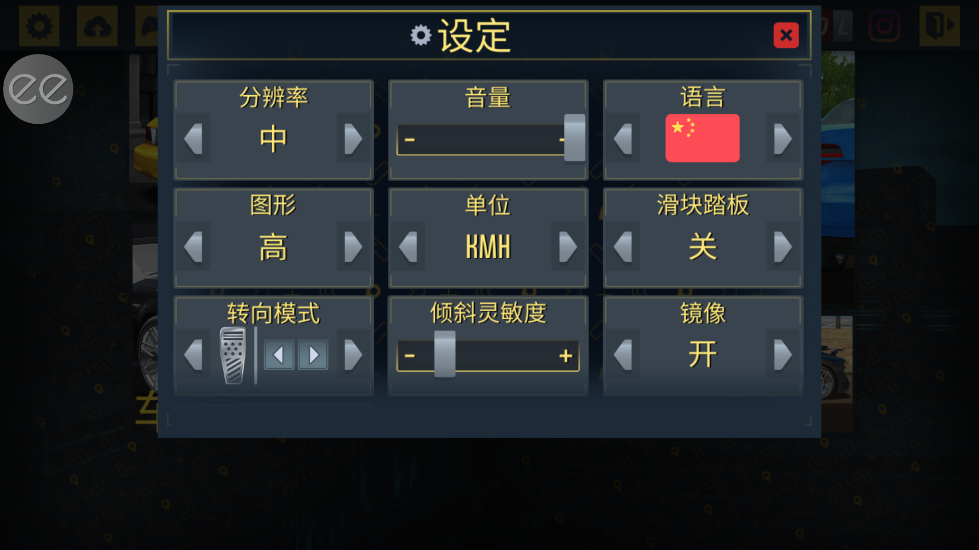The height and width of the screenshot is (550, 979).
Task: Click the pedal icon in 转向模式
Action: (x=233, y=355)
